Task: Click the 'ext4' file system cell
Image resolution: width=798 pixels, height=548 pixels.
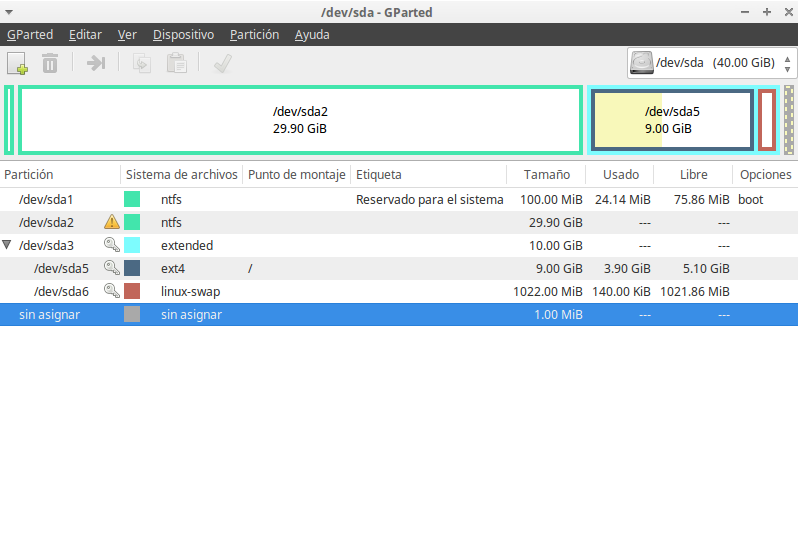Action: 173,269
